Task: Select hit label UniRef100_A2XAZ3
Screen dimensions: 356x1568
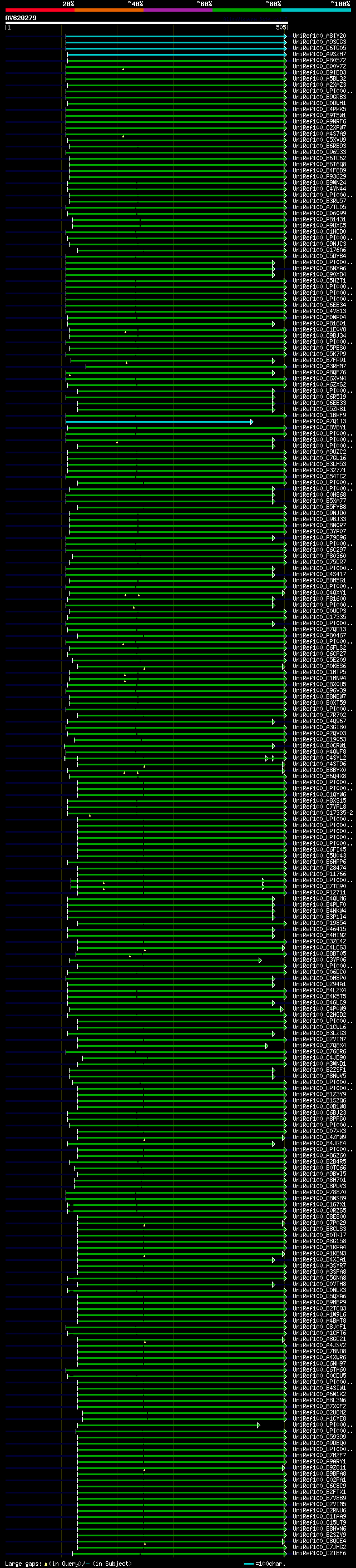Action: (x=319, y=85)
